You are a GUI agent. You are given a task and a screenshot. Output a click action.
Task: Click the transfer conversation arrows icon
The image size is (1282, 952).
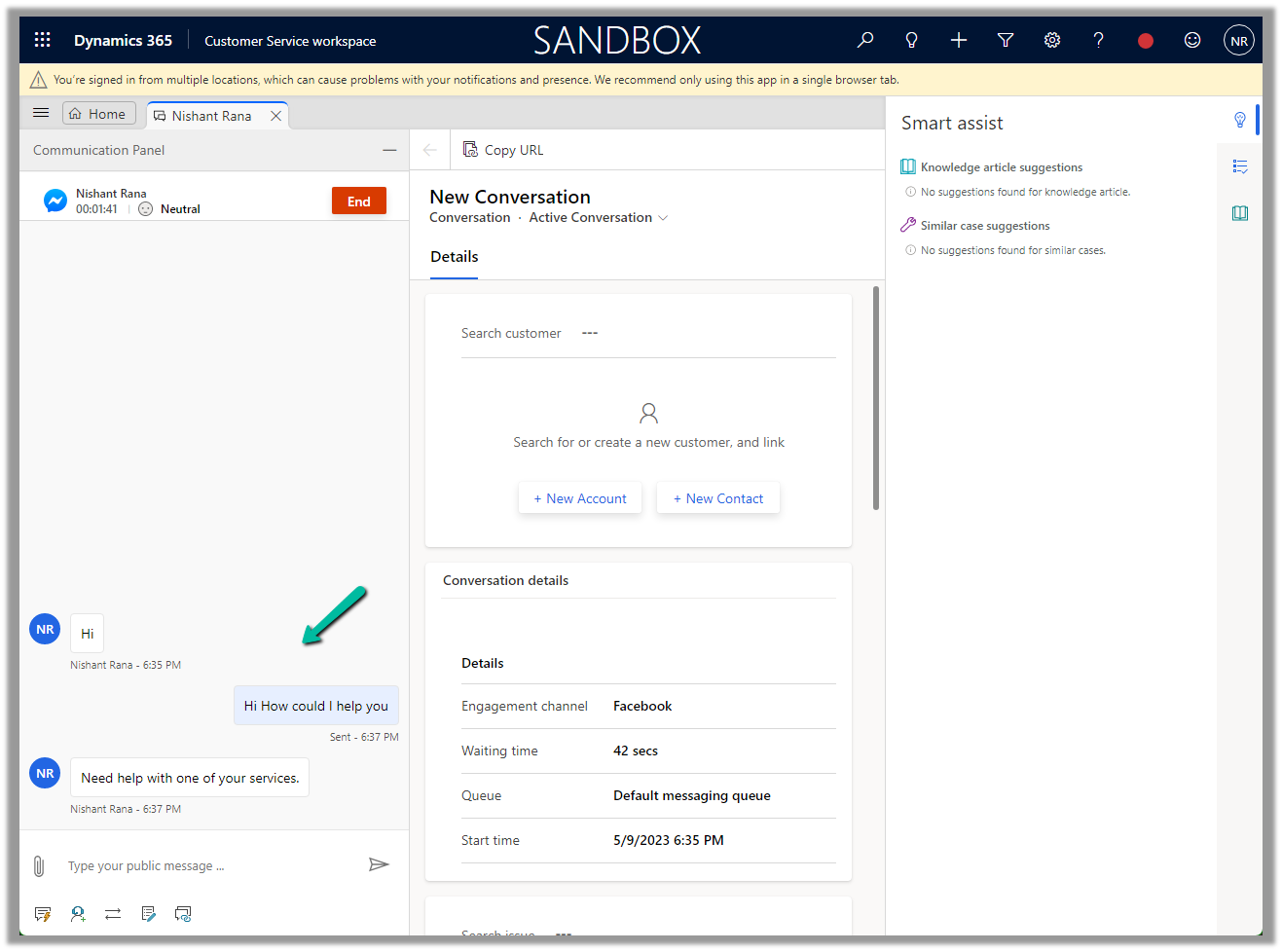pos(113,914)
